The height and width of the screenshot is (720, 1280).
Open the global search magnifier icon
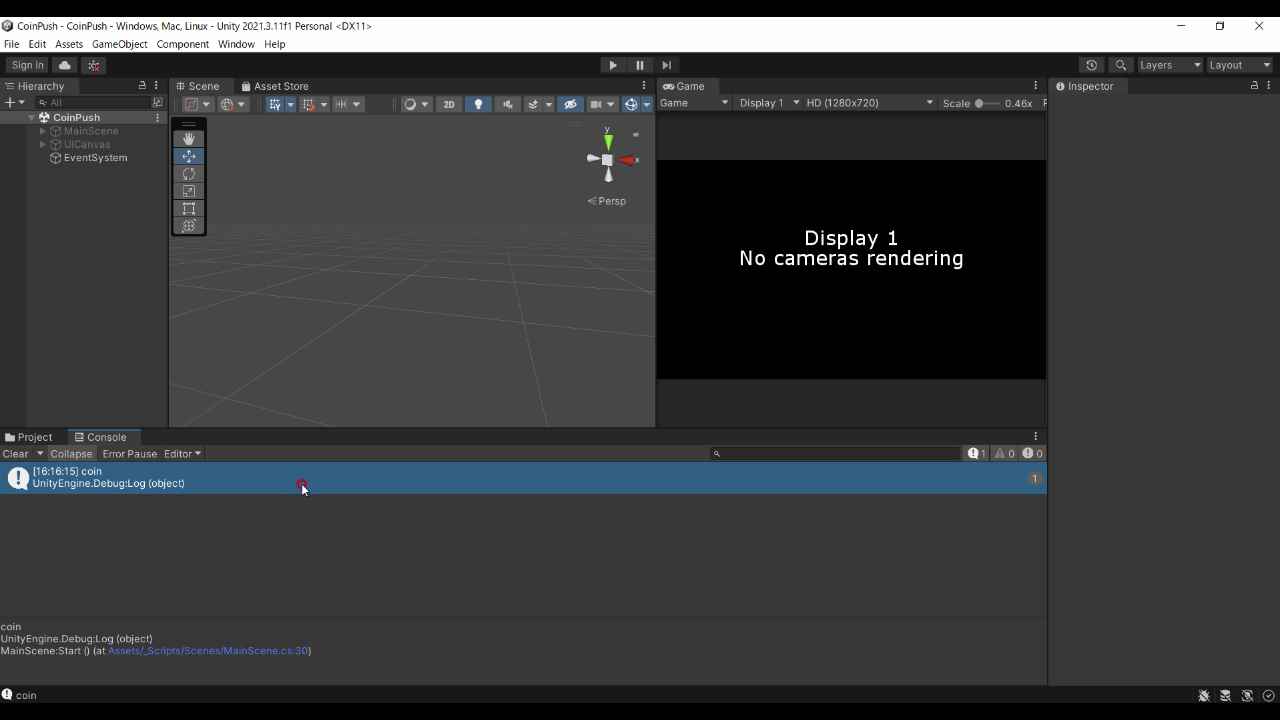tap(1121, 65)
